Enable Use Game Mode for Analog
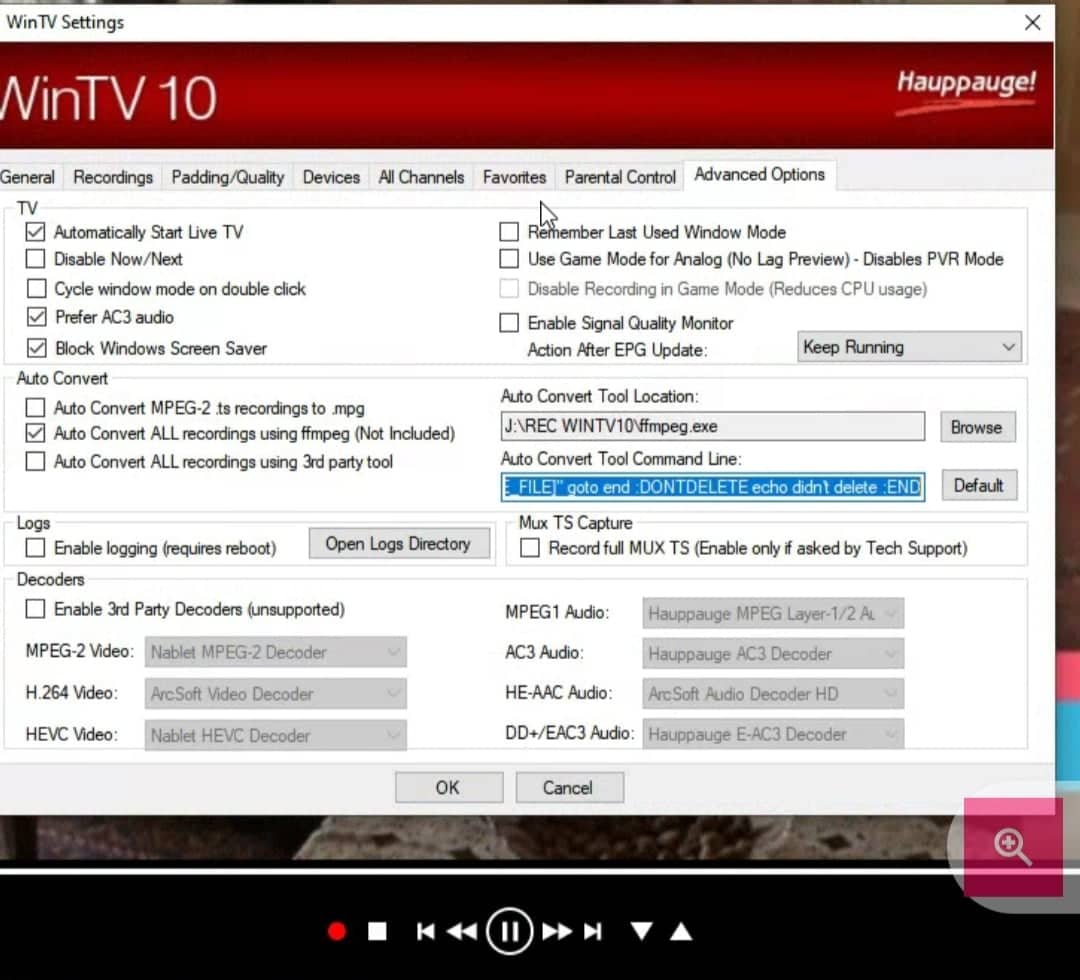The image size is (1080, 980). tap(509, 259)
